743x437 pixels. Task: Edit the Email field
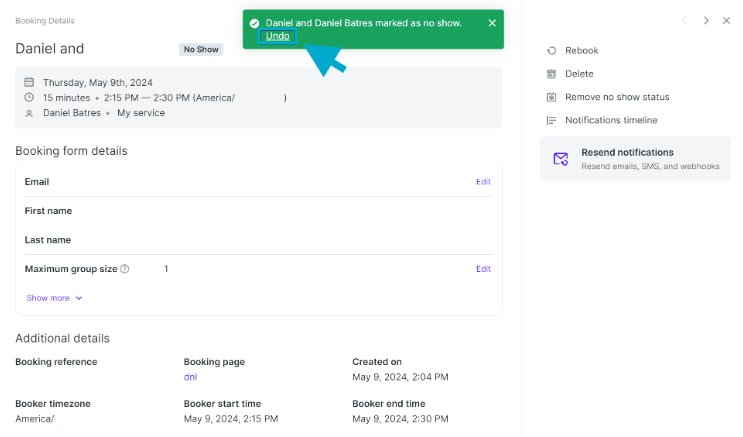coord(483,182)
